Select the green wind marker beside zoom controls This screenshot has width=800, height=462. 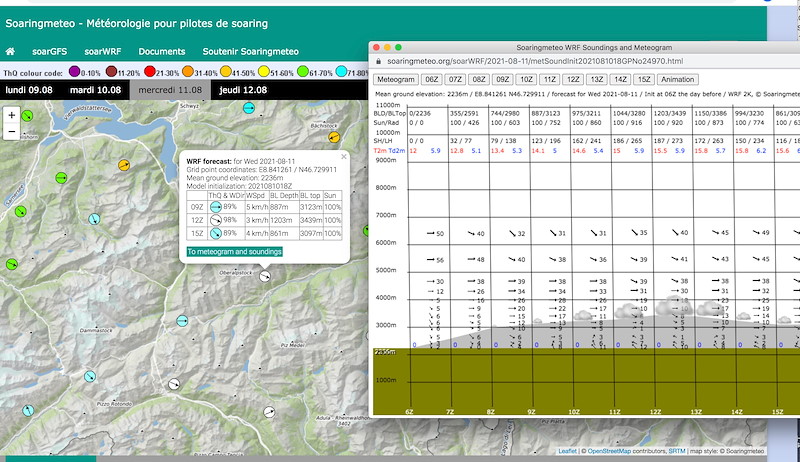click(x=28, y=116)
